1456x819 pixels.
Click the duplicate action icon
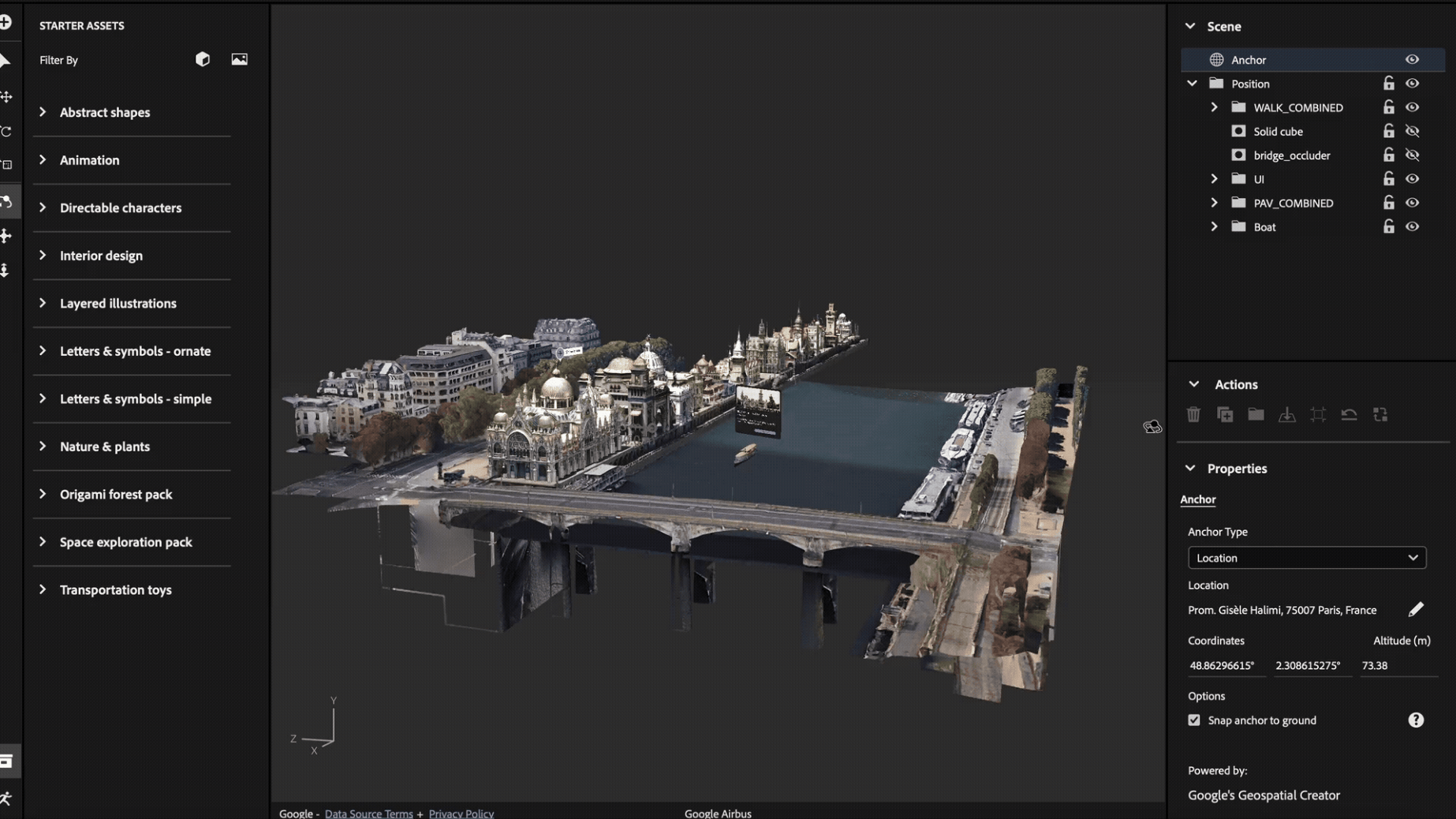(1225, 414)
